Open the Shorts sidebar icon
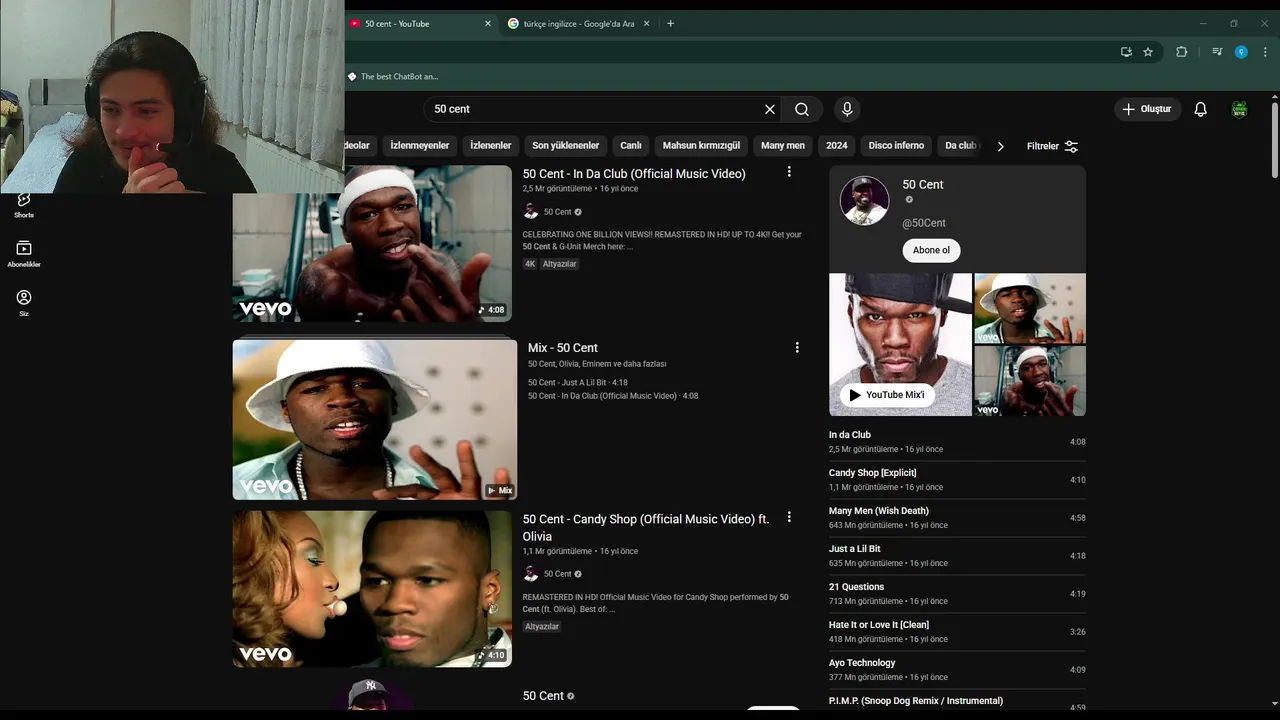The width and height of the screenshot is (1280, 720). [24, 204]
